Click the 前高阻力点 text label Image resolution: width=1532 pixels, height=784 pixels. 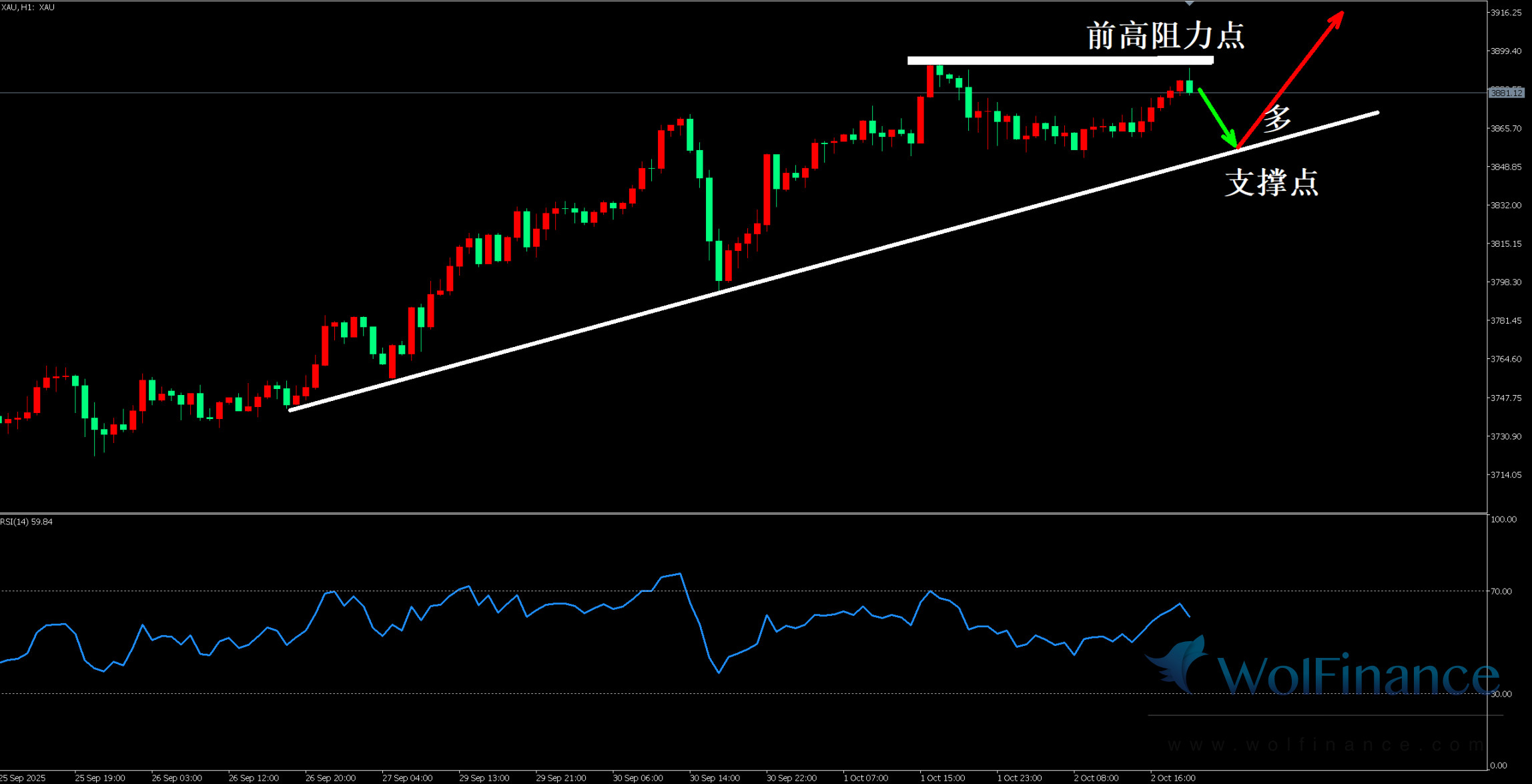tap(1165, 36)
